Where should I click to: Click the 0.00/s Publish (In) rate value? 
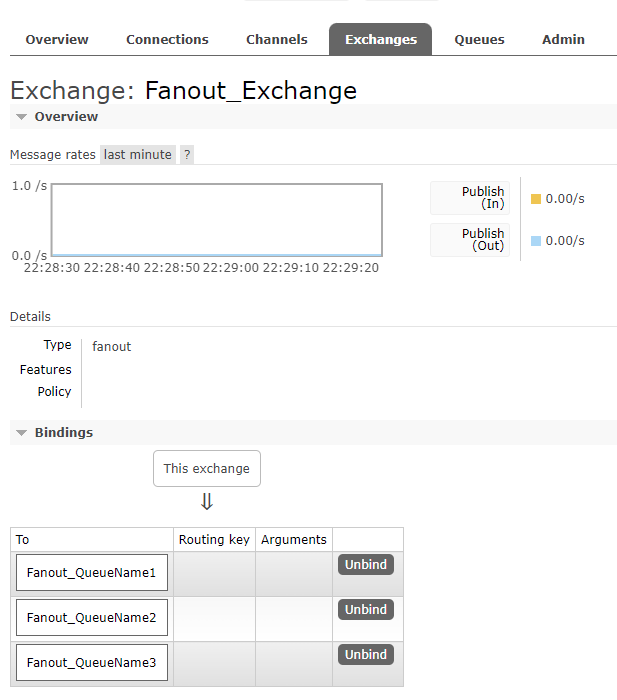[x=565, y=199]
